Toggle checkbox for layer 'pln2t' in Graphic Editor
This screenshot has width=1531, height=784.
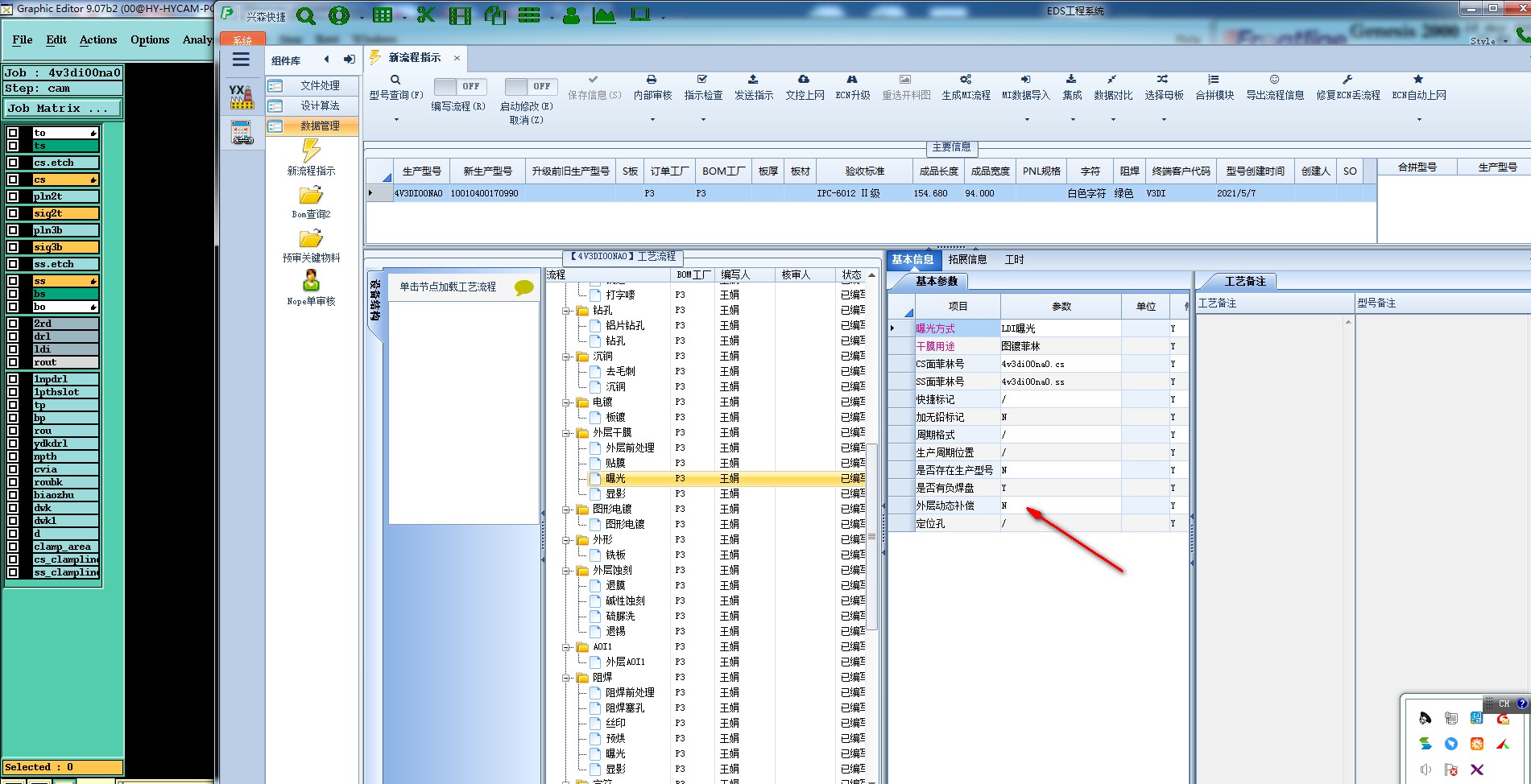[13, 196]
